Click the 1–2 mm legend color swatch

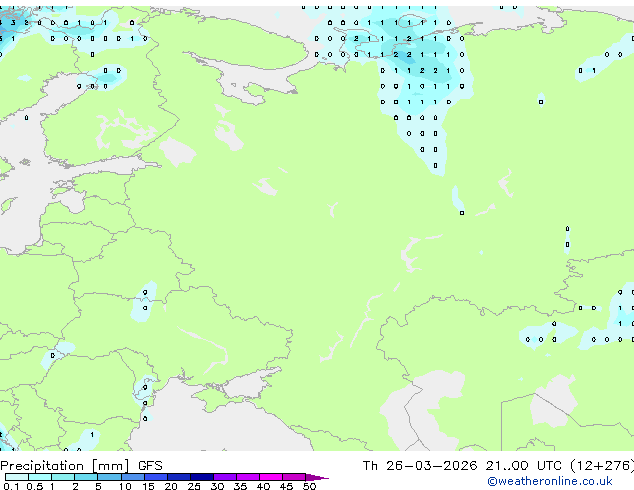[x=63, y=477]
